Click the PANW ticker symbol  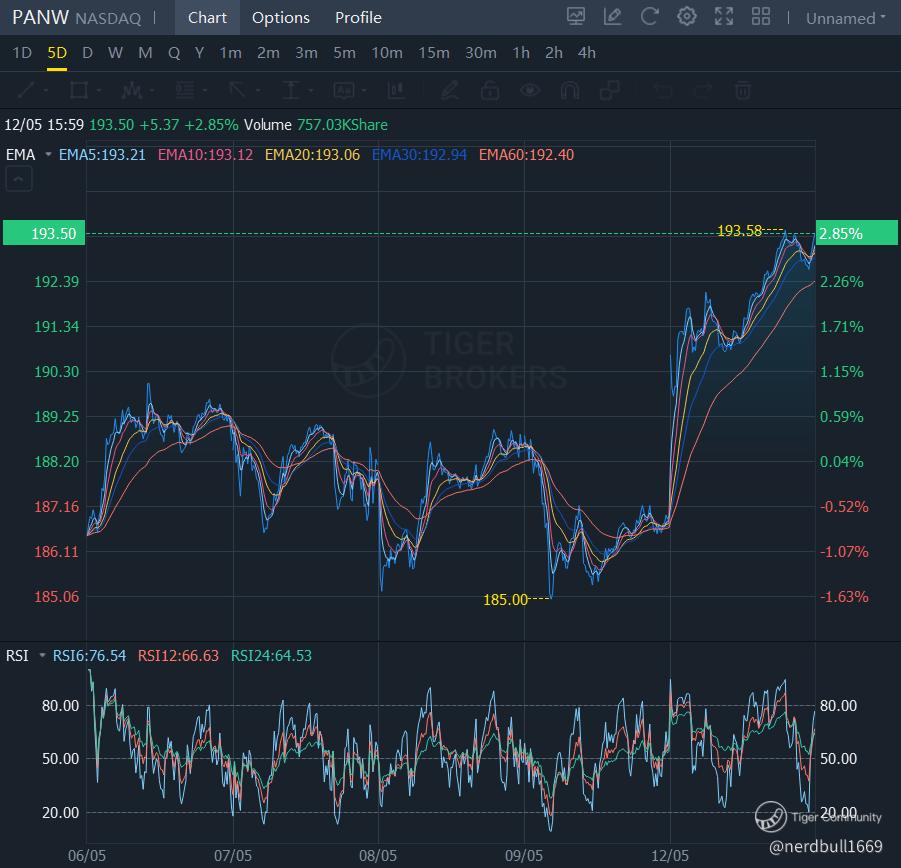point(40,17)
